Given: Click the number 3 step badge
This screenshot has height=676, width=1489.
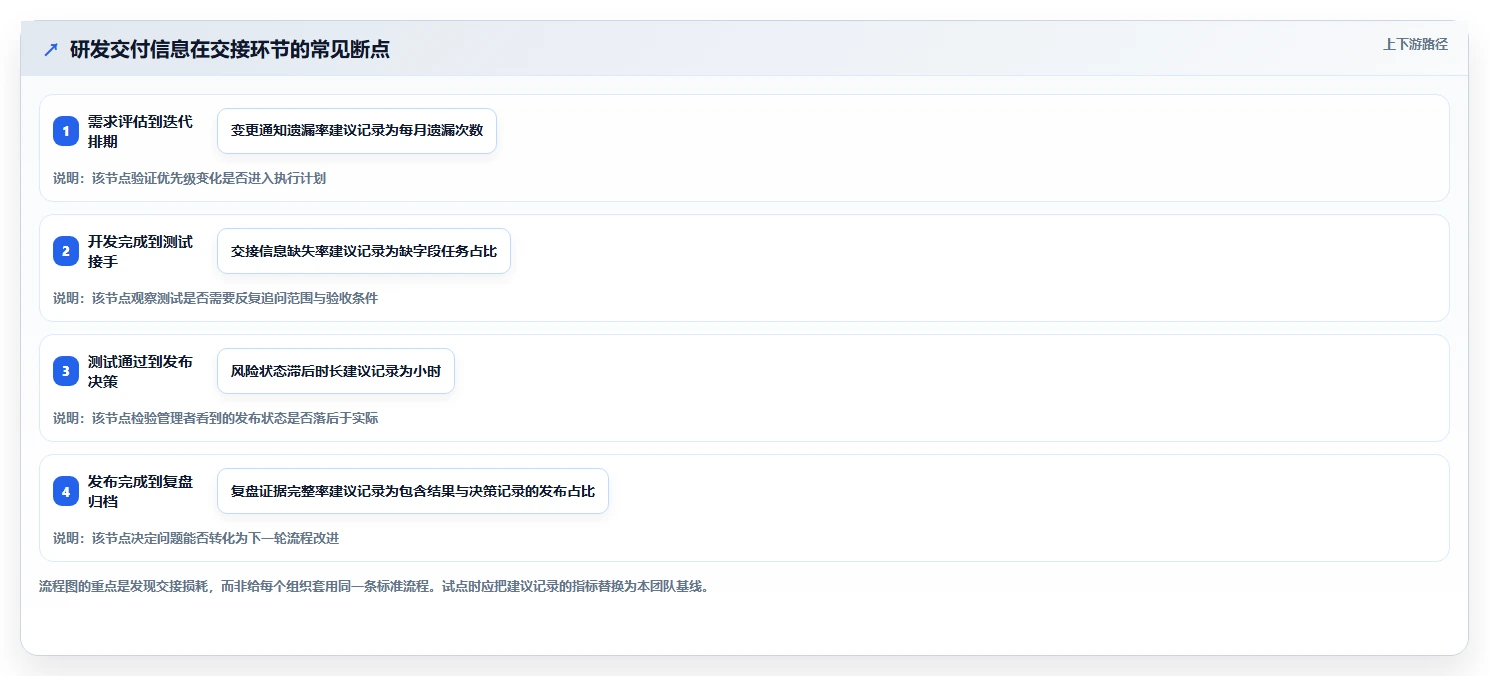Looking at the screenshot, I should (66, 371).
